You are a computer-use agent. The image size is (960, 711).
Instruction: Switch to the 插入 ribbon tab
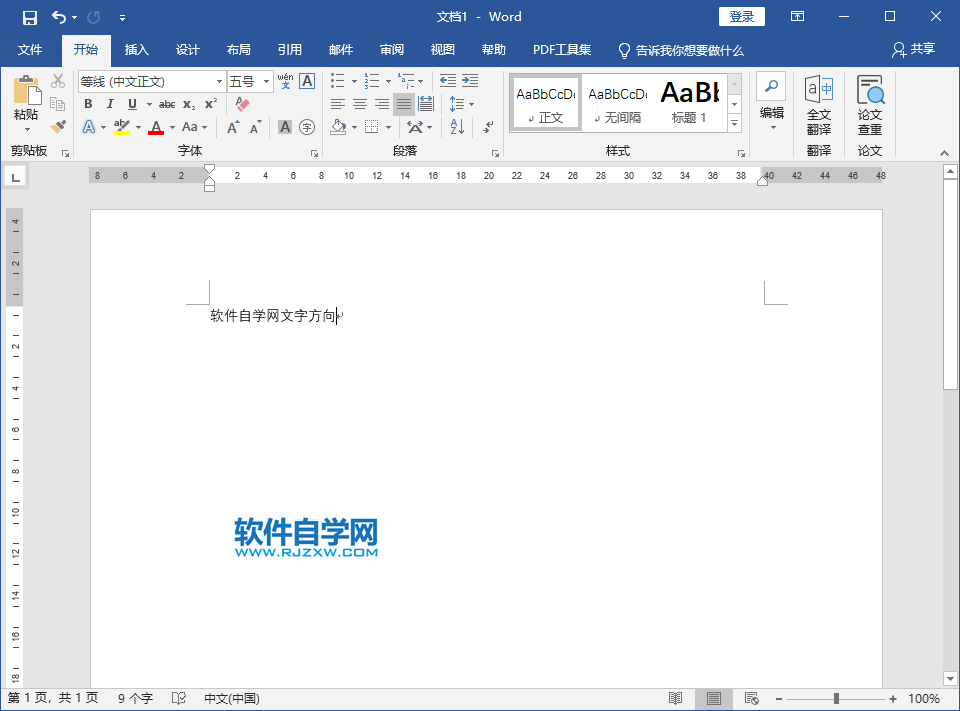click(x=136, y=50)
